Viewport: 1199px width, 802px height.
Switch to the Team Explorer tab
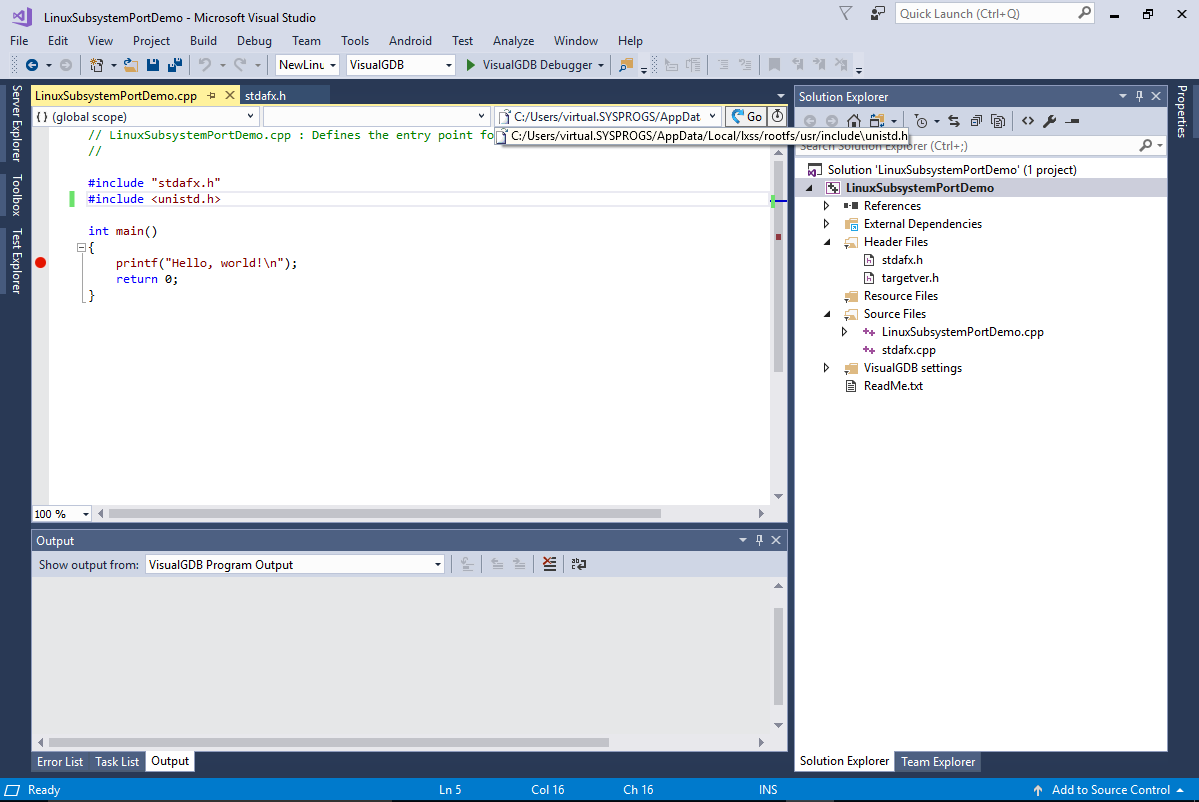(937, 761)
